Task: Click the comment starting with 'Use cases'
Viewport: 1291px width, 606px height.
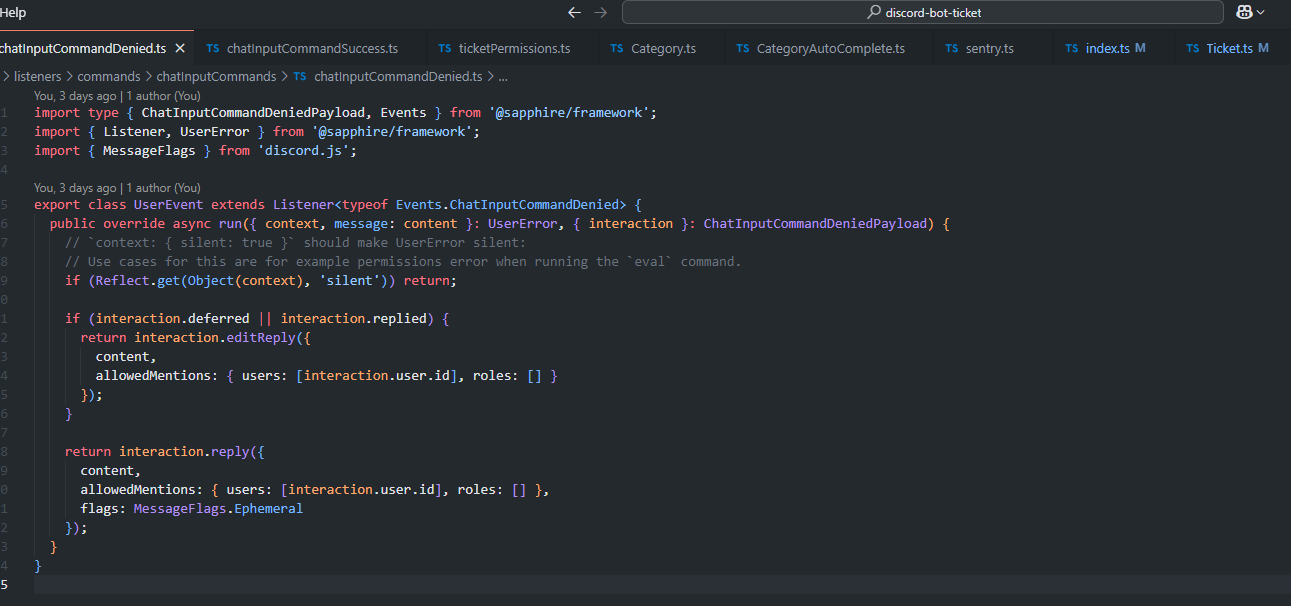Action: tap(403, 261)
